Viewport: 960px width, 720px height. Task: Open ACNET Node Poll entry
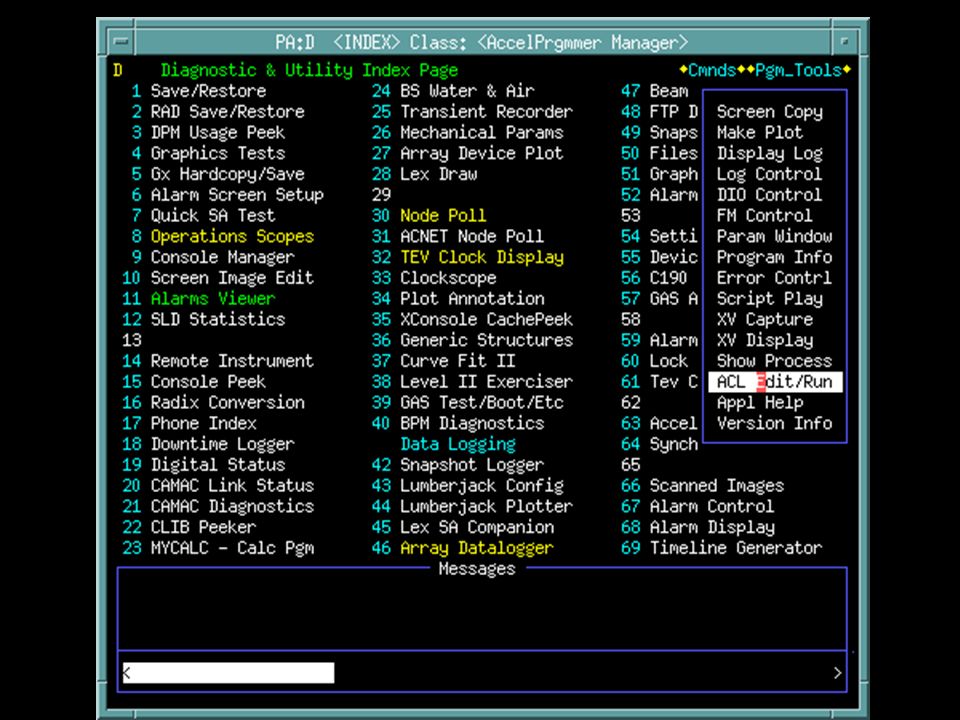pos(471,236)
